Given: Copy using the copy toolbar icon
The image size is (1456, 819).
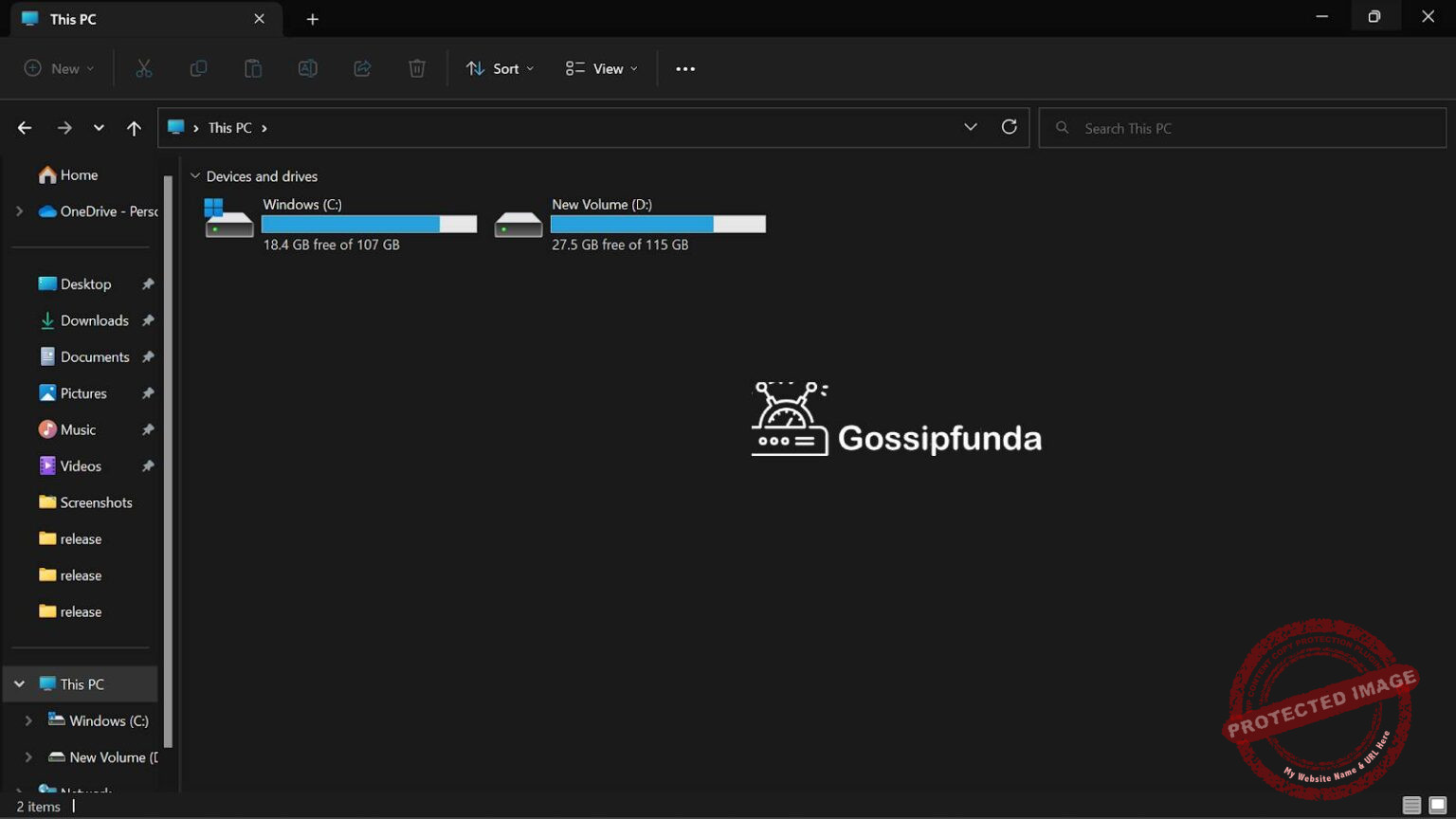Looking at the screenshot, I should click(198, 67).
